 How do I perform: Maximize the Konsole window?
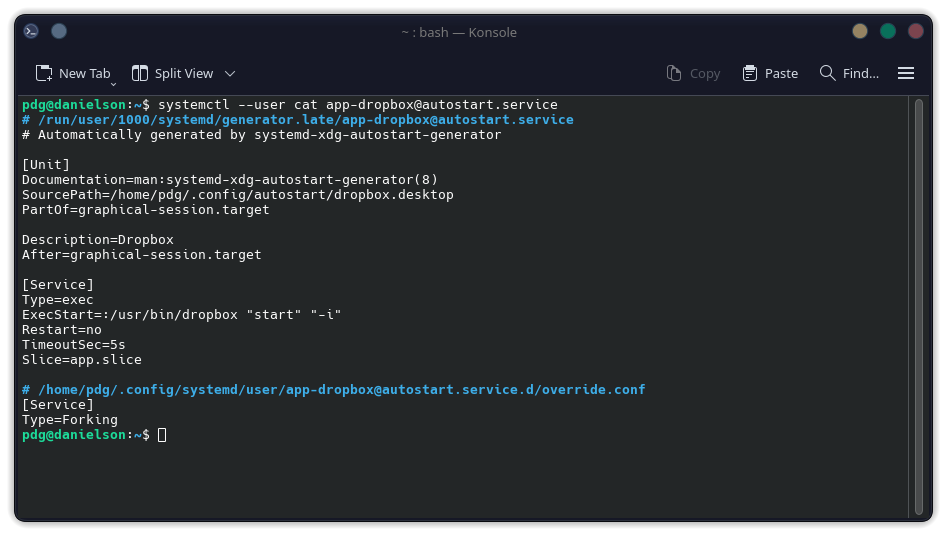[888, 31]
